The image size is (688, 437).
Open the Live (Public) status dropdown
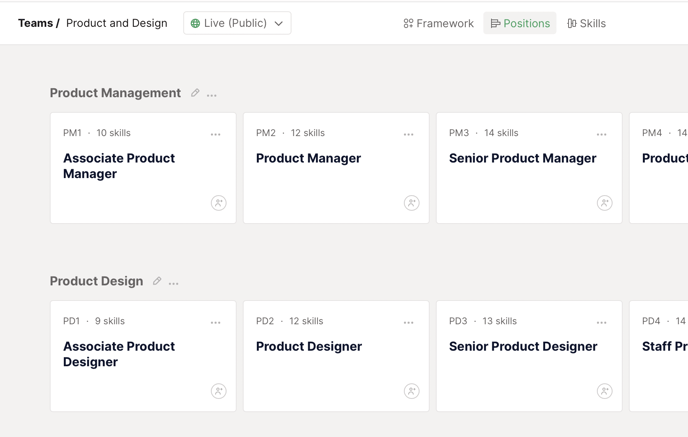pyautogui.click(x=237, y=23)
